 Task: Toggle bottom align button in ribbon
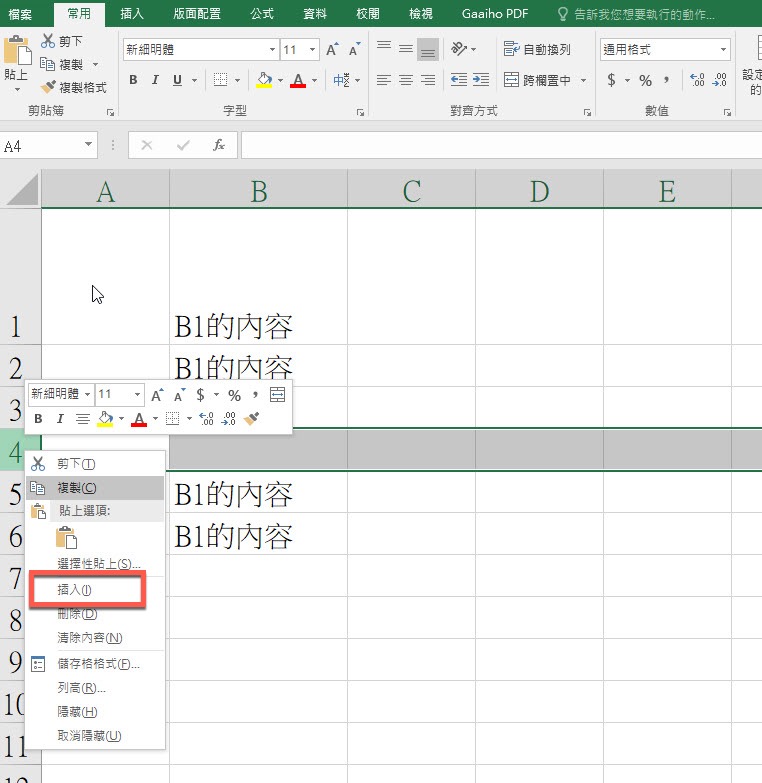coord(428,49)
